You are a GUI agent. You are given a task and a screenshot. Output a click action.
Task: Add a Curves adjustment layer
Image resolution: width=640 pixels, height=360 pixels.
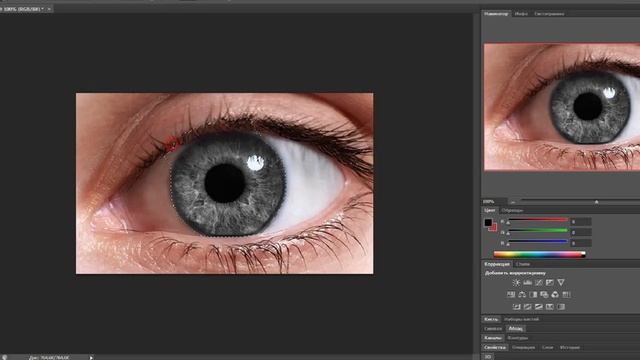click(x=539, y=282)
